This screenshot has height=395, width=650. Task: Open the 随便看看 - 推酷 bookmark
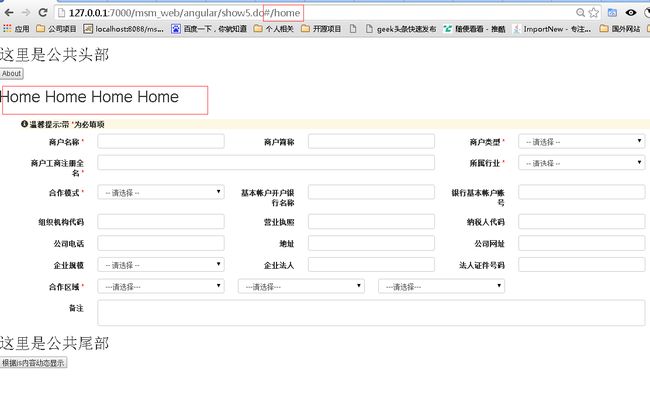pyautogui.click(x=474, y=29)
